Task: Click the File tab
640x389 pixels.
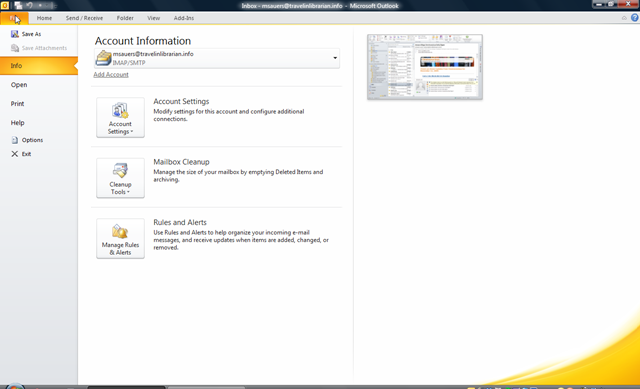Action: click(14, 18)
